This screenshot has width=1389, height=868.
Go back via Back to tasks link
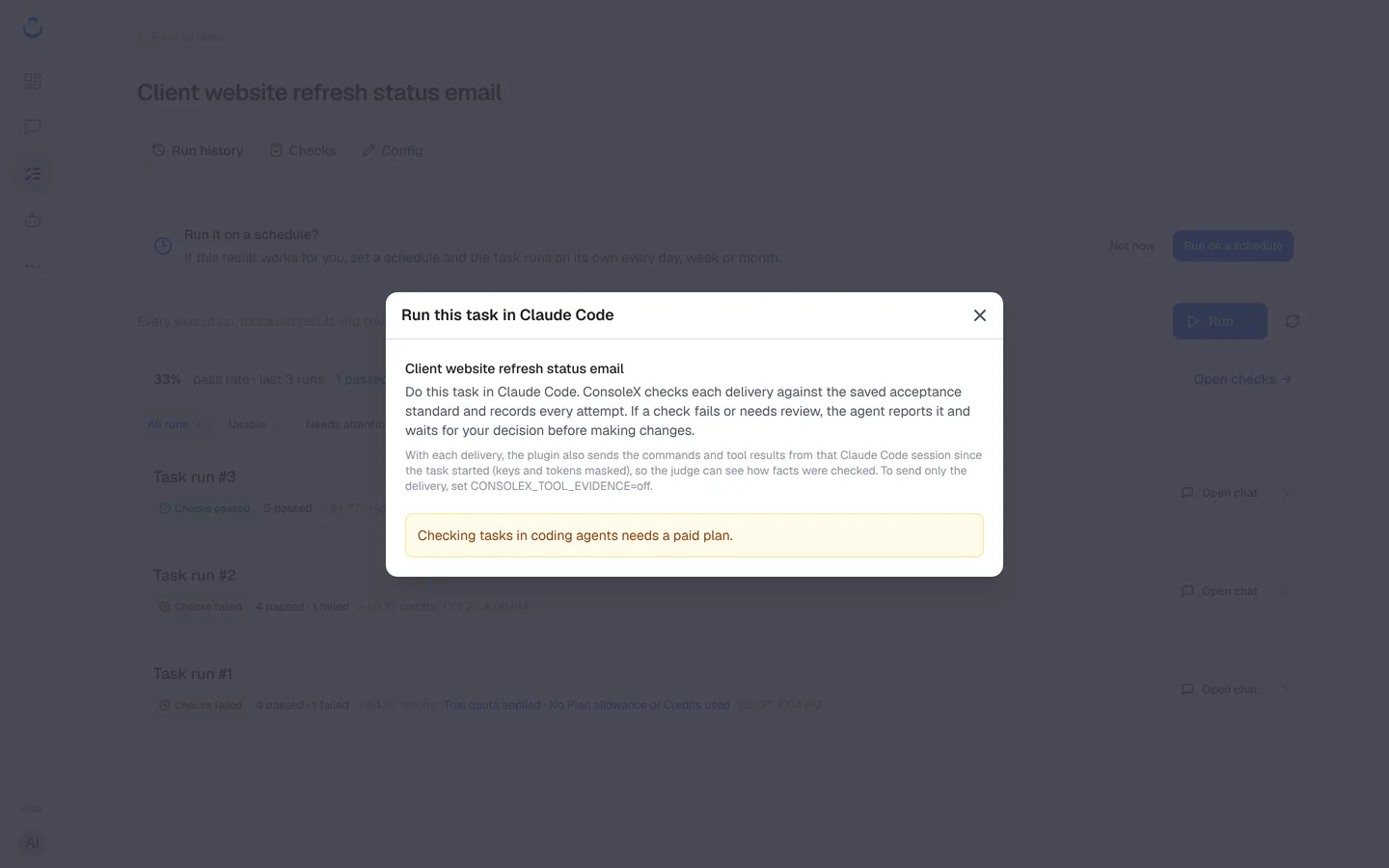pyautogui.click(x=181, y=37)
